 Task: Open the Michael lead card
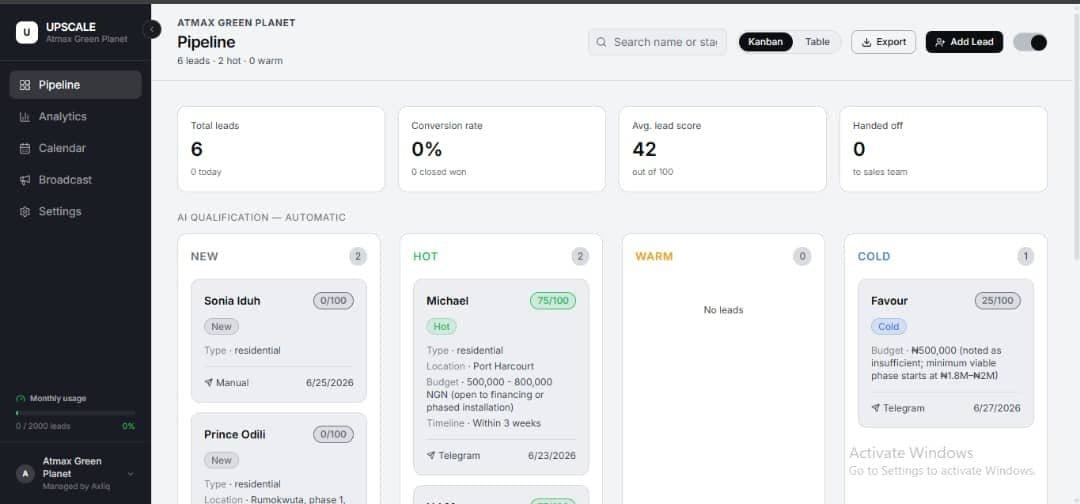point(501,377)
